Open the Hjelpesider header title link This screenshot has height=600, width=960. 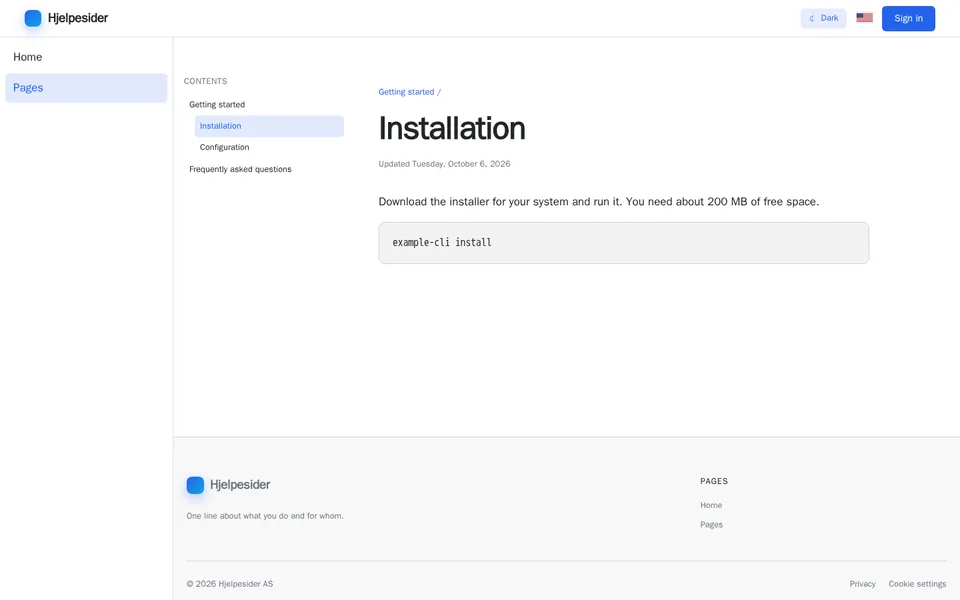tap(78, 18)
